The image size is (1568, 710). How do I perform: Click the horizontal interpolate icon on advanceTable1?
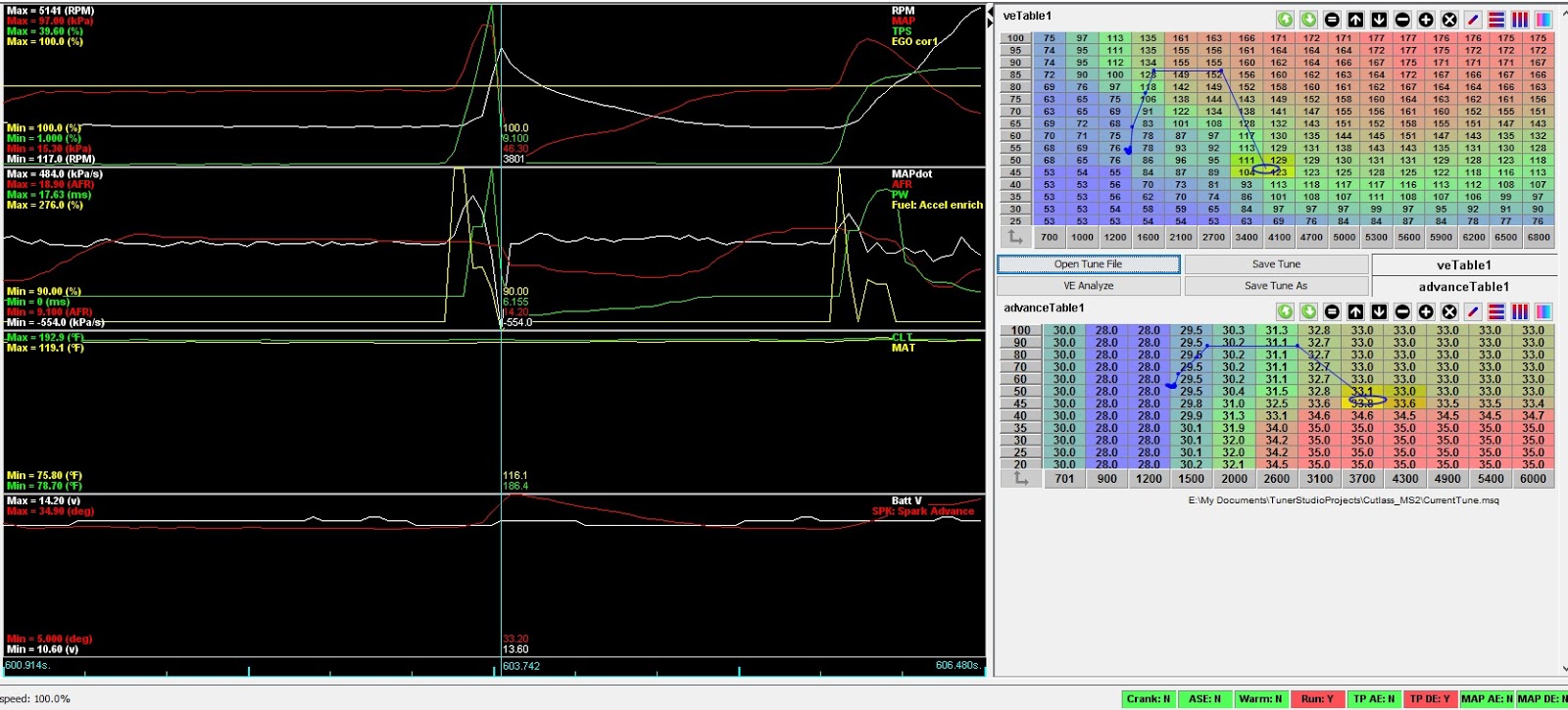1496,311
